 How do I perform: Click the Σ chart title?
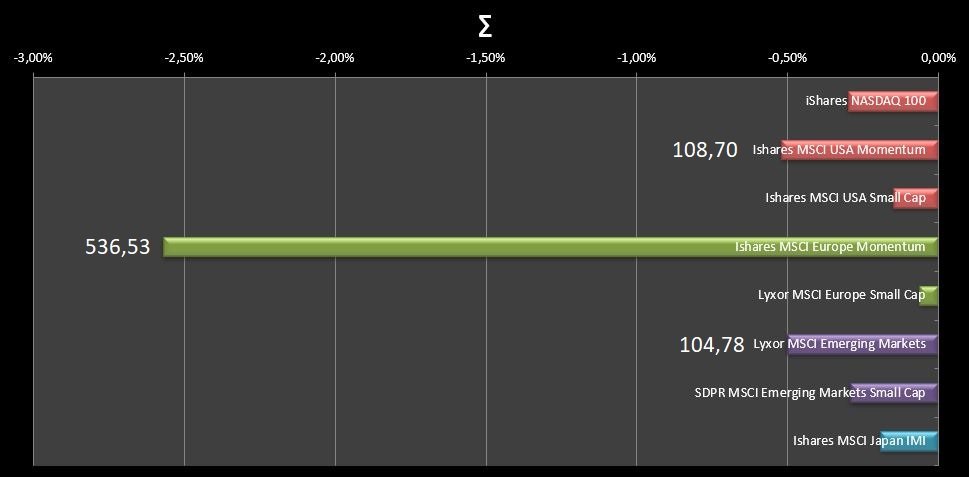485,27
